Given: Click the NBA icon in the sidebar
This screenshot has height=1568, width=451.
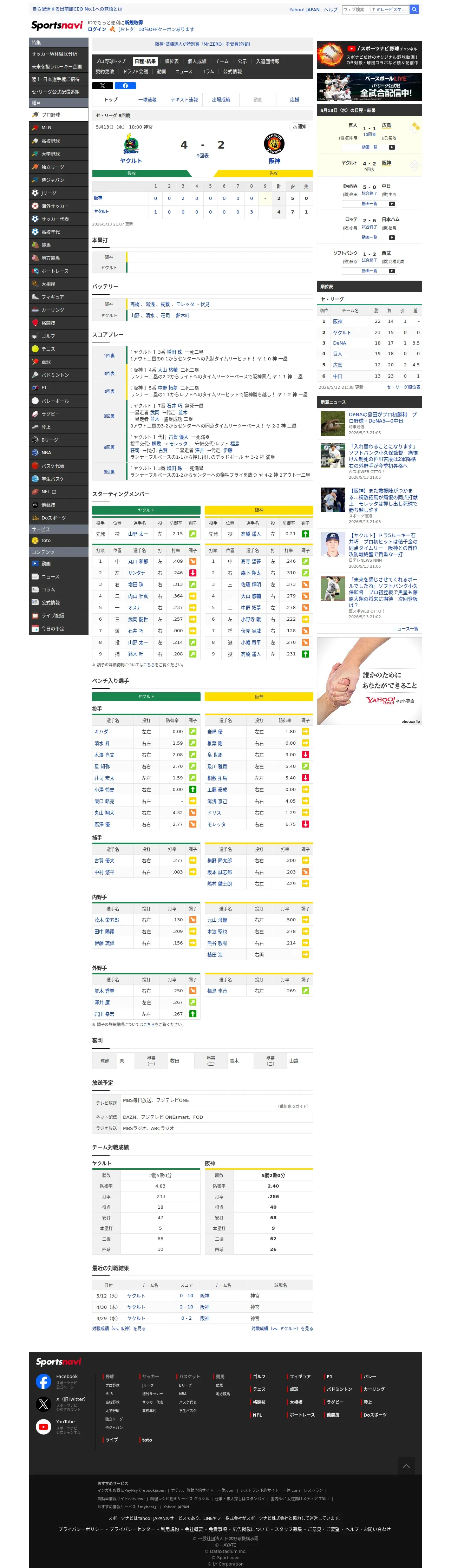Looking at the screenshot, I should [x=35, y=453].
